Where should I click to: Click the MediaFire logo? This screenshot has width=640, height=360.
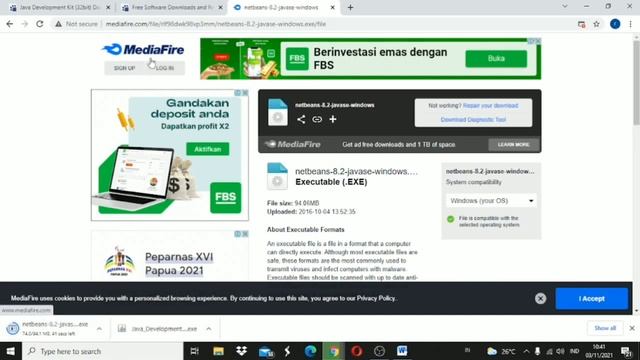143,50
